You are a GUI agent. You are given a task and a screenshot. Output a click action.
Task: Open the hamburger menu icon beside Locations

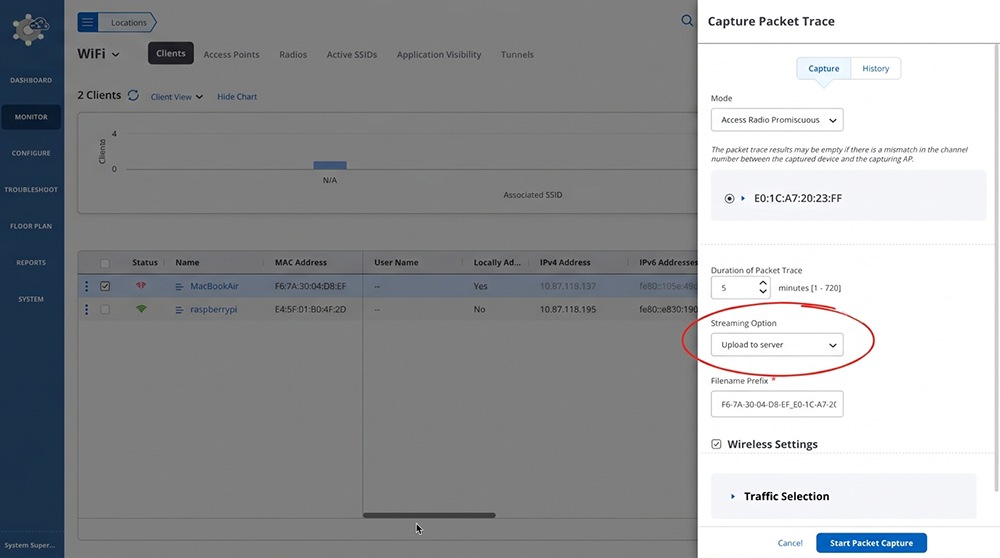coord(87,22)
